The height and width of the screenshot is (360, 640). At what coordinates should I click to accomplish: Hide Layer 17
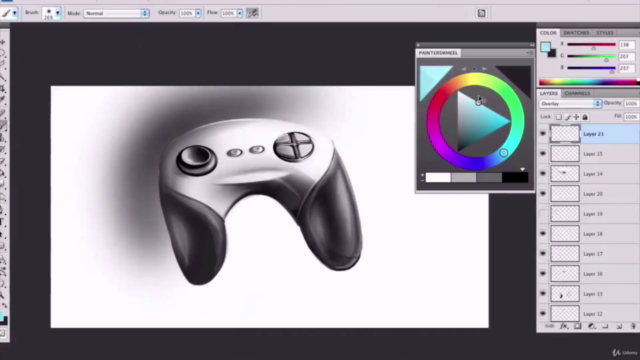[x=543, y=254]
